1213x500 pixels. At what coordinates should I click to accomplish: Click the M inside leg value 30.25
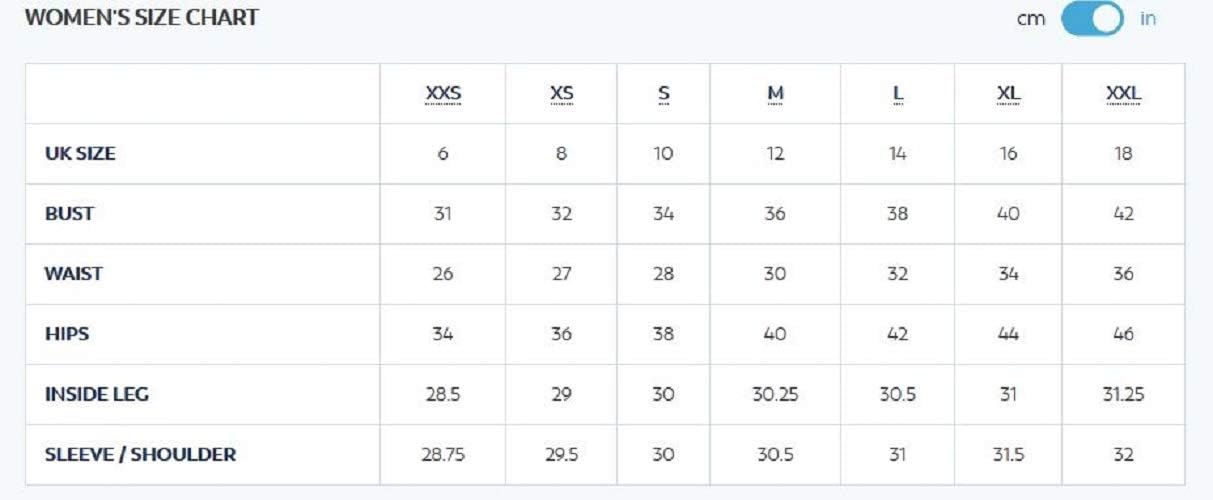[775, 394]
